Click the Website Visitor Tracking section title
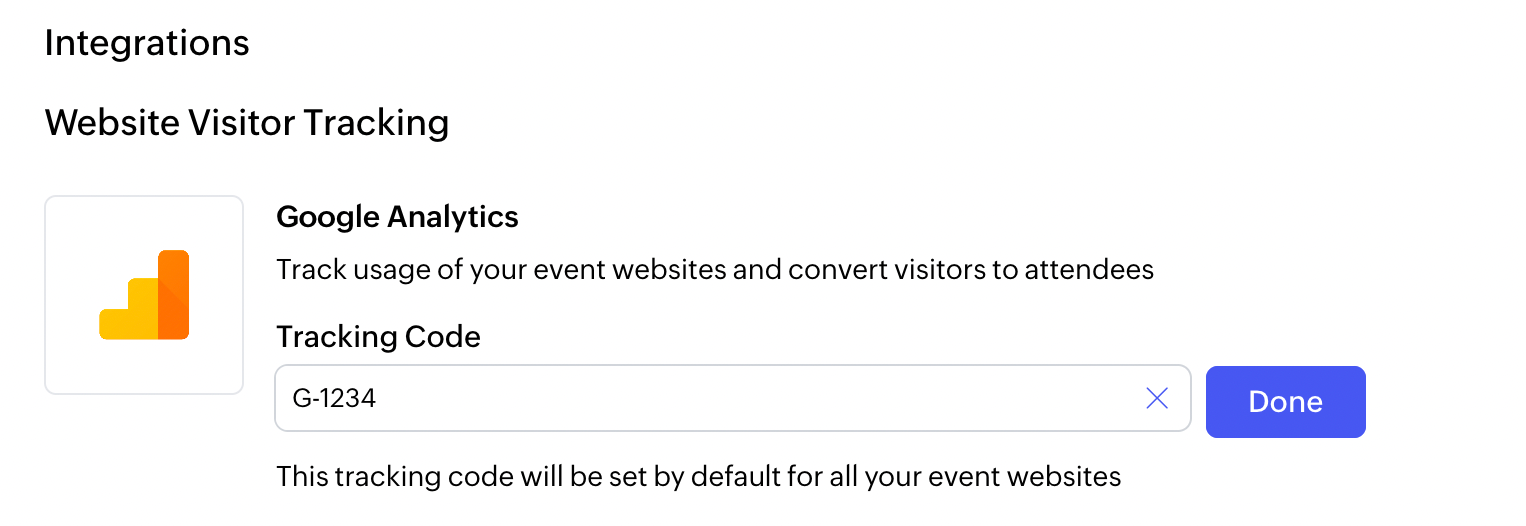This screenshot has width=1526, height=526. pyautogui.click(x=247, y=123)
